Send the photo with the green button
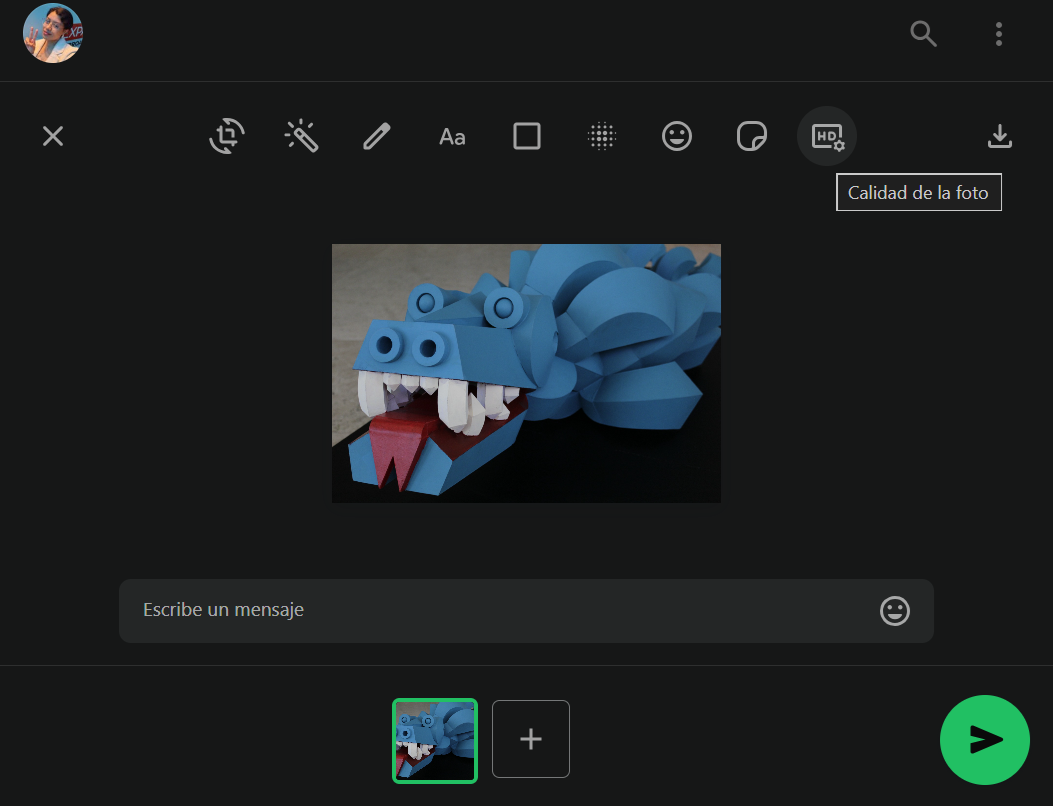 984,740
